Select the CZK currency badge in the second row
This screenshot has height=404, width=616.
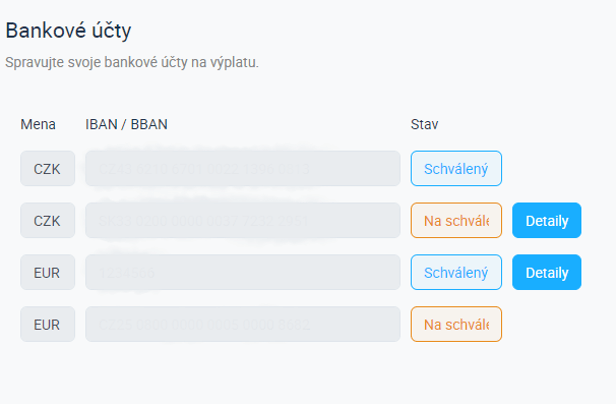click(47, 220)
